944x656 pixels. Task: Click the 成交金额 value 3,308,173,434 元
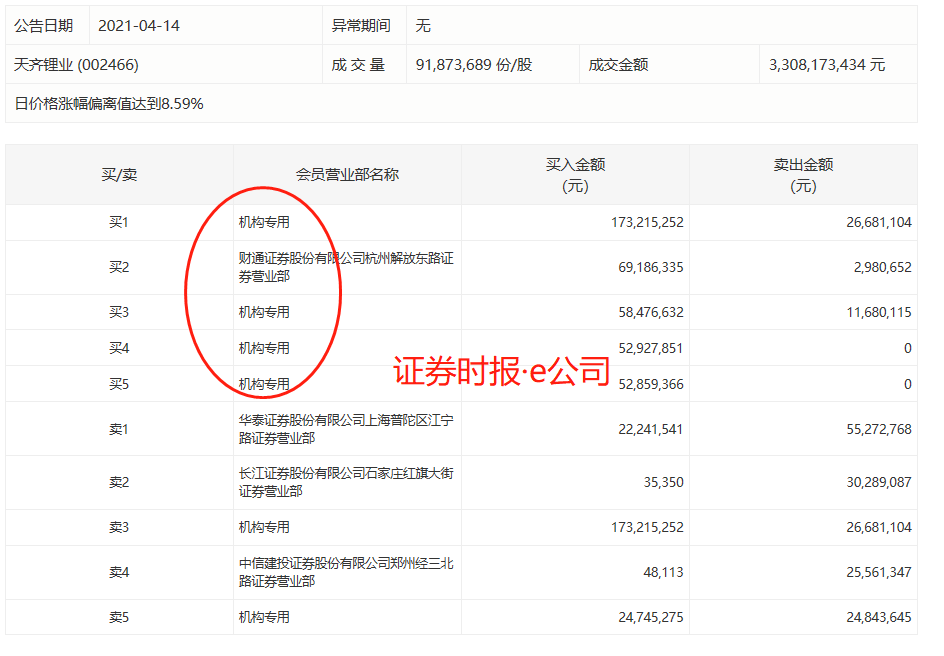click(x=827, y=65)
